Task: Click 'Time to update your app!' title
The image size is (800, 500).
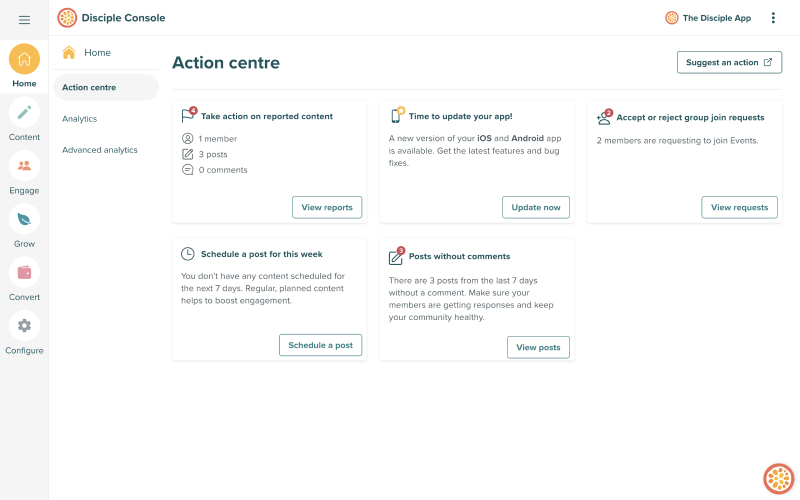Action: (x=460, y=116)
